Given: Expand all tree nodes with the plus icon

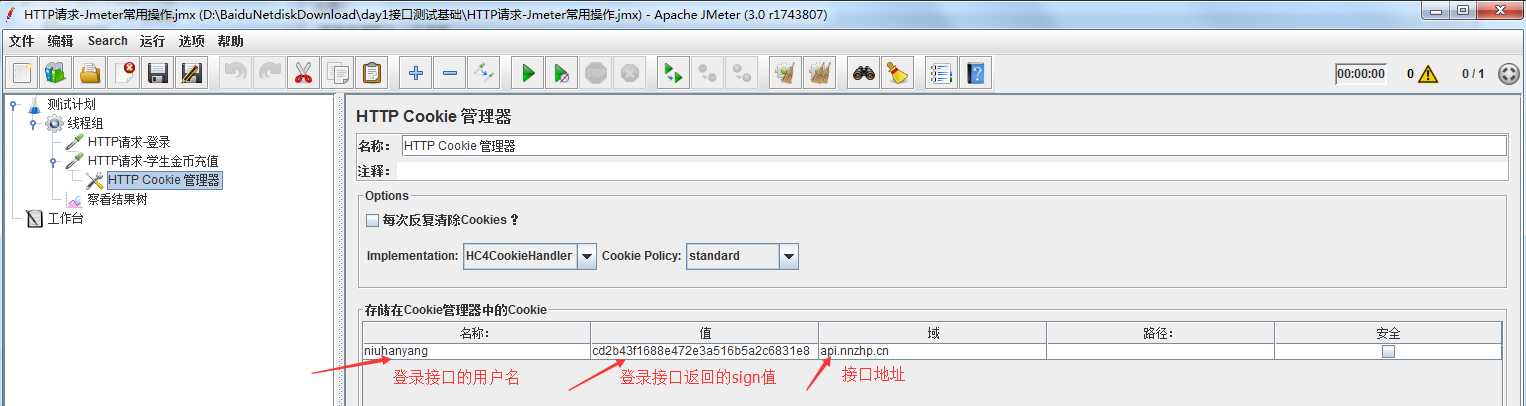Looking at the screenshot, I should 416,73.
